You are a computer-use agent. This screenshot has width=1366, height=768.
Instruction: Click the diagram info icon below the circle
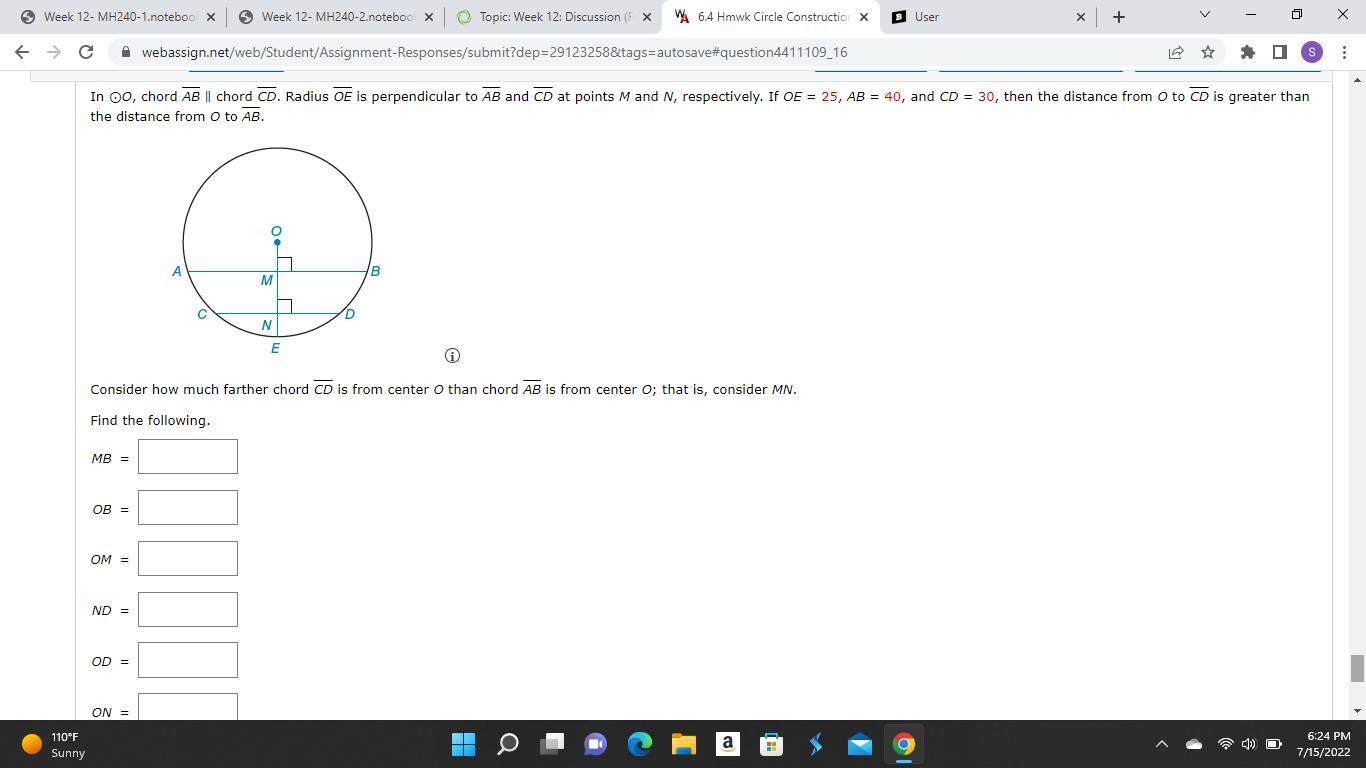pyautogui.click(x=452, y=356)
